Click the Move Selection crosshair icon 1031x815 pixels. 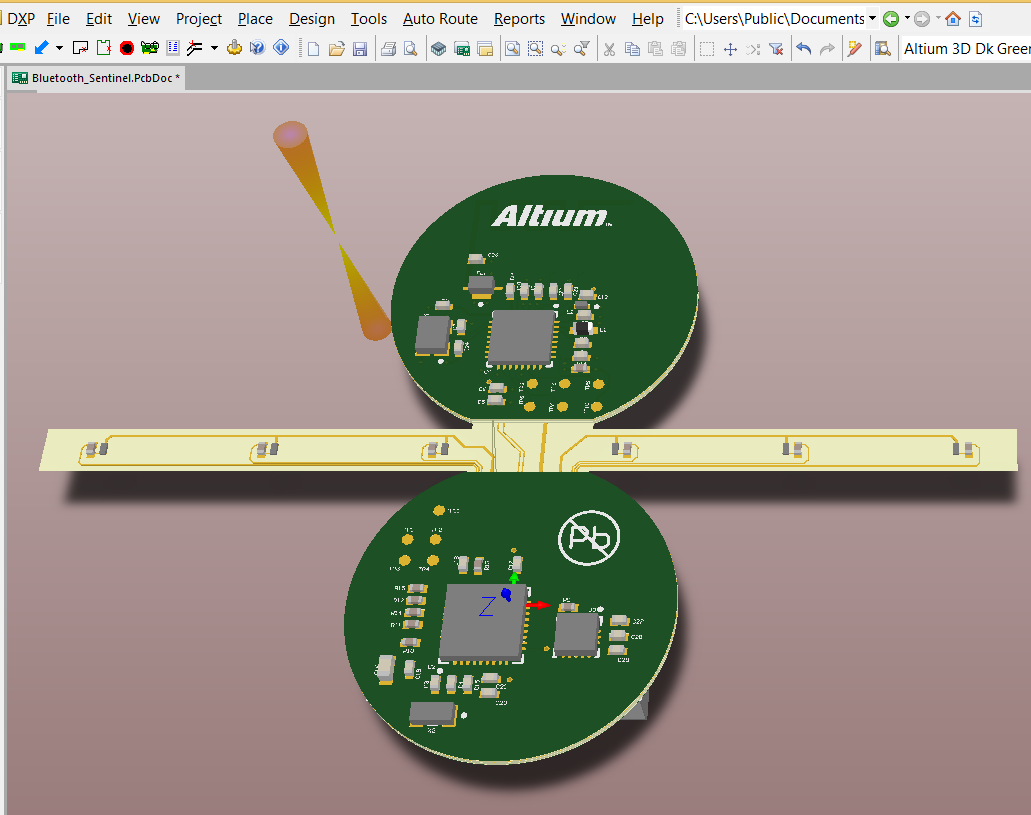point(730,49)
